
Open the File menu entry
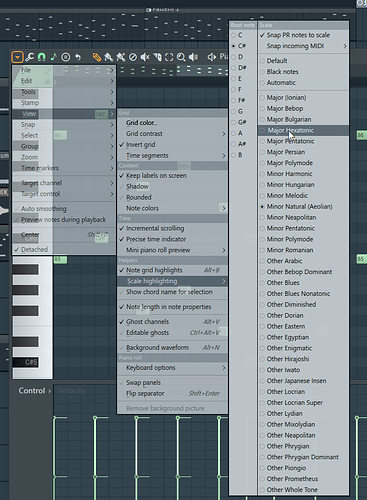point(64,70)
